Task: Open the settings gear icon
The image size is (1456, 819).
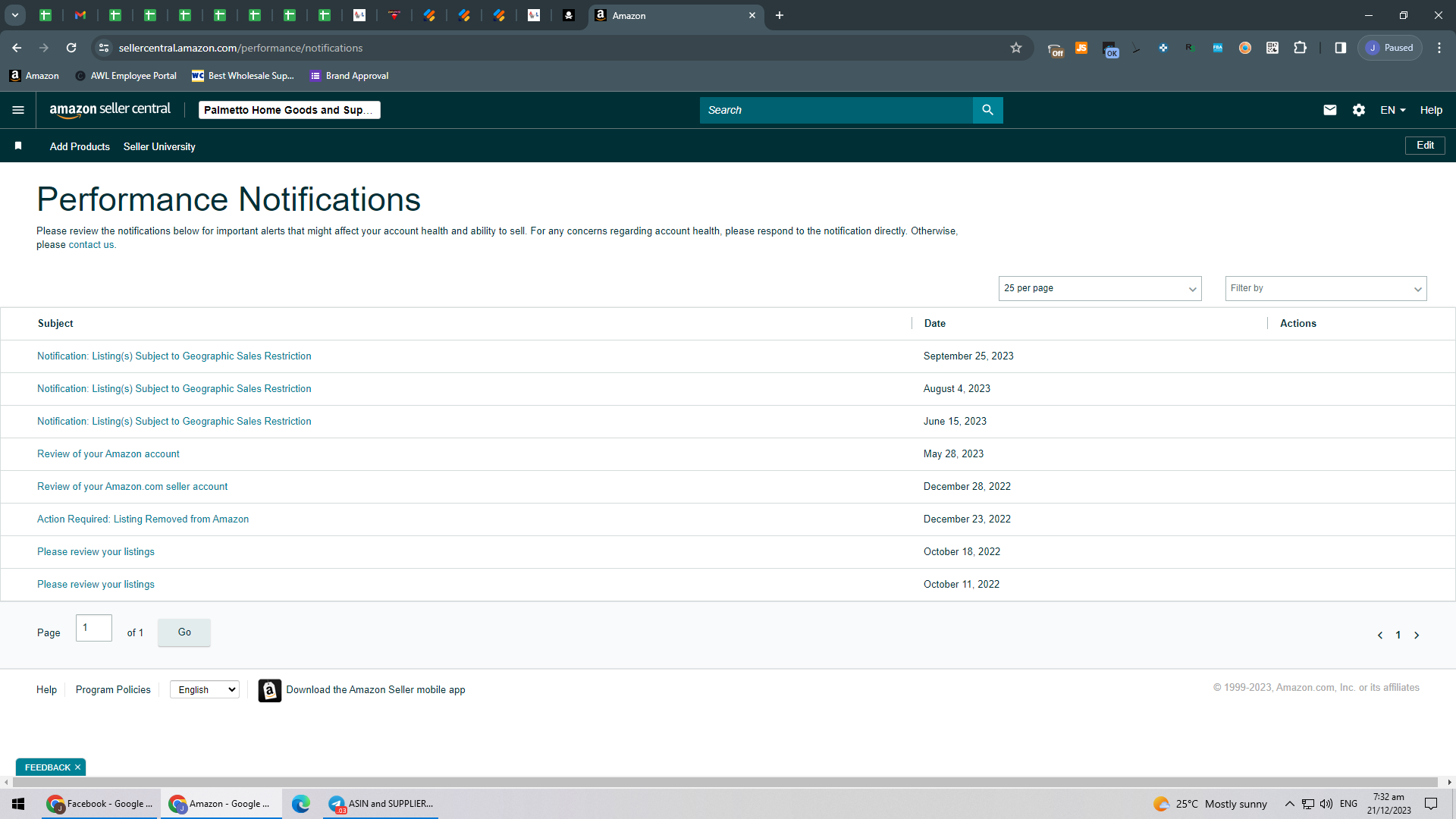Action: coord(1359,110)
